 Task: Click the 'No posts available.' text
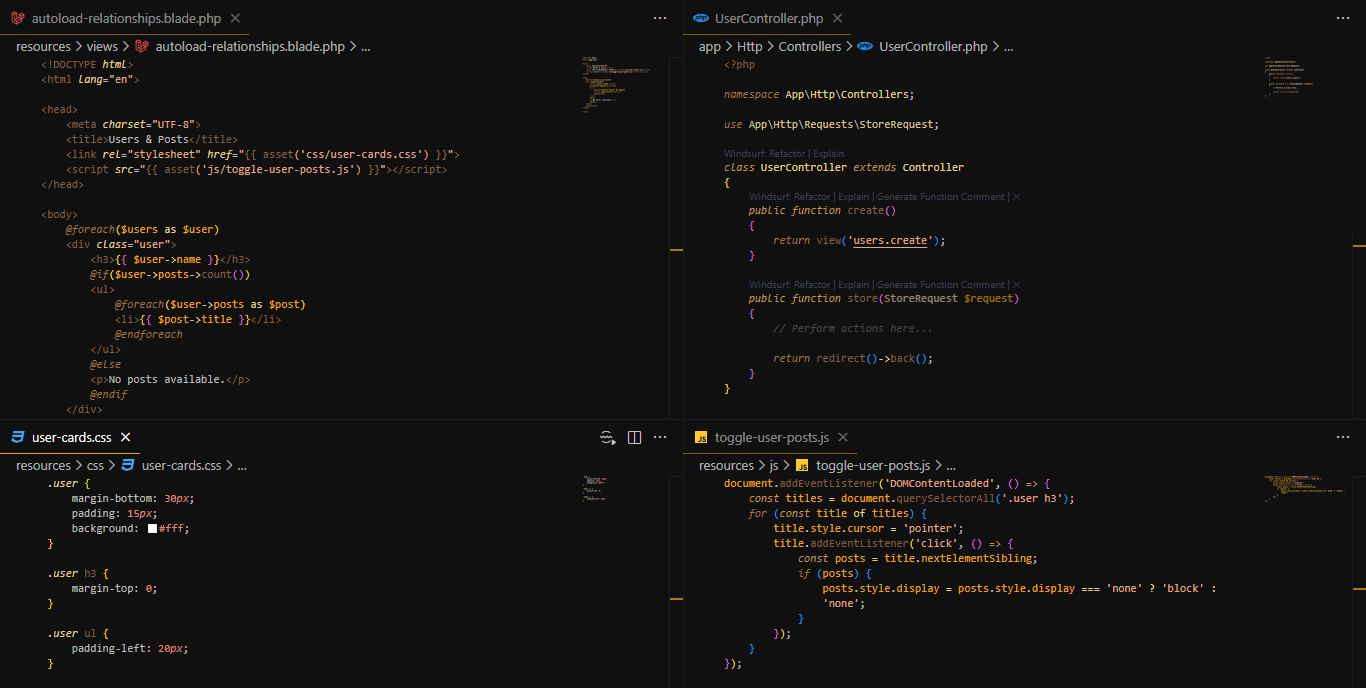[167, 379]
